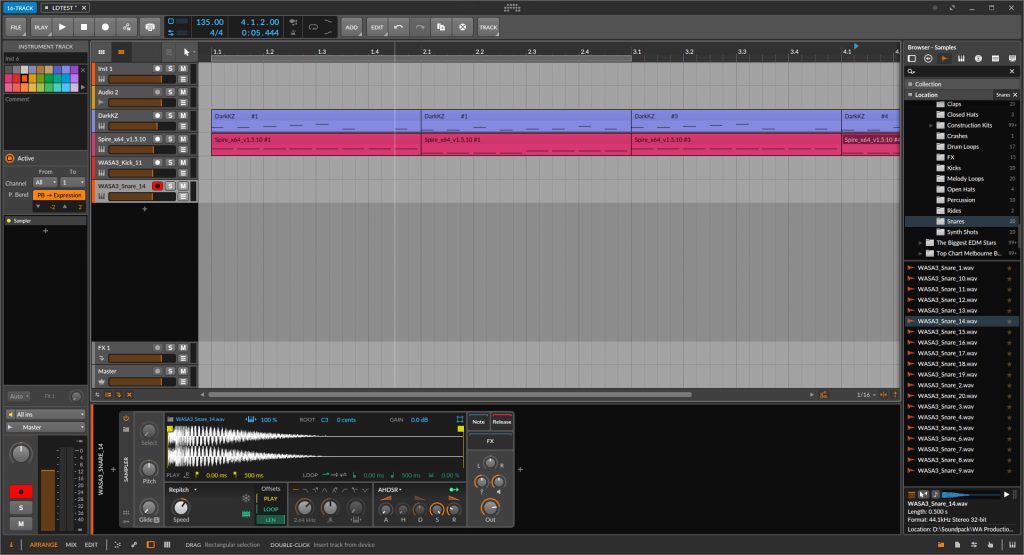Click the undo arrow icon
Image resolution: width=1024 pixels, height=555 pixels.
point(398,27)
